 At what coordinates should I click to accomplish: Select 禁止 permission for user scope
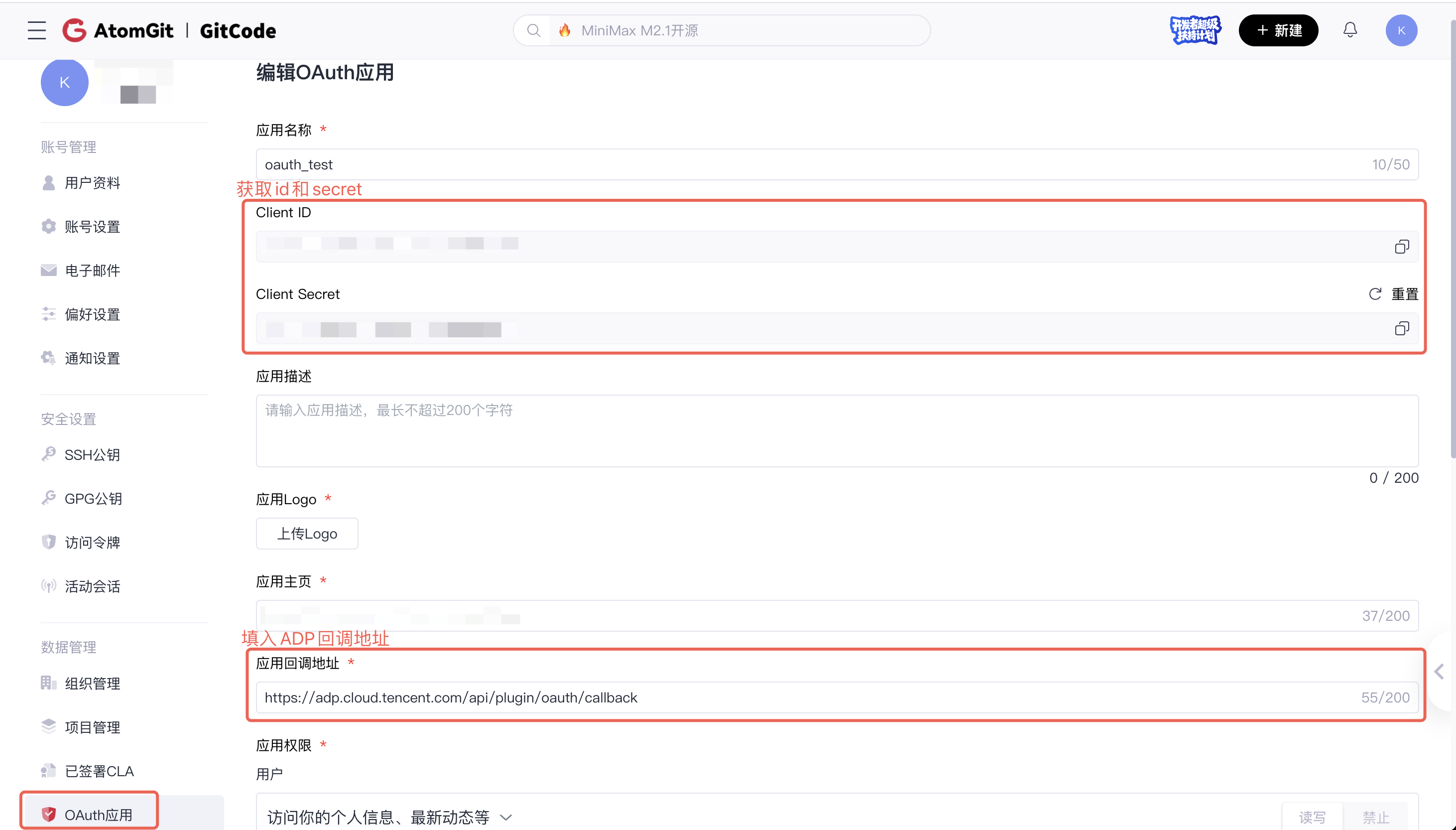click(x=1375, y=817)
